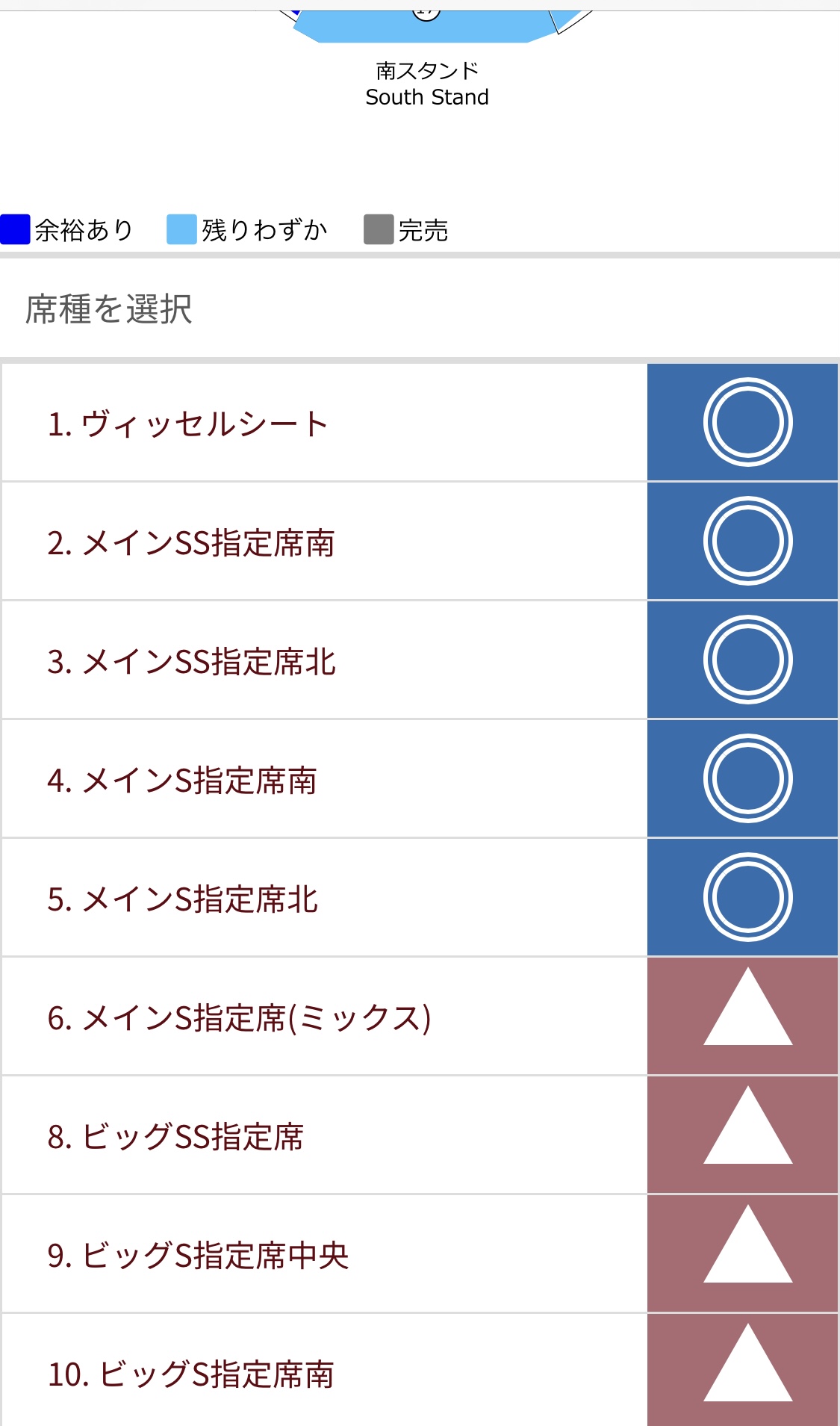Tap double-circle icon for メインS指定席北
The height and width of the screenshot is (1426, 840).
point(747,897)
